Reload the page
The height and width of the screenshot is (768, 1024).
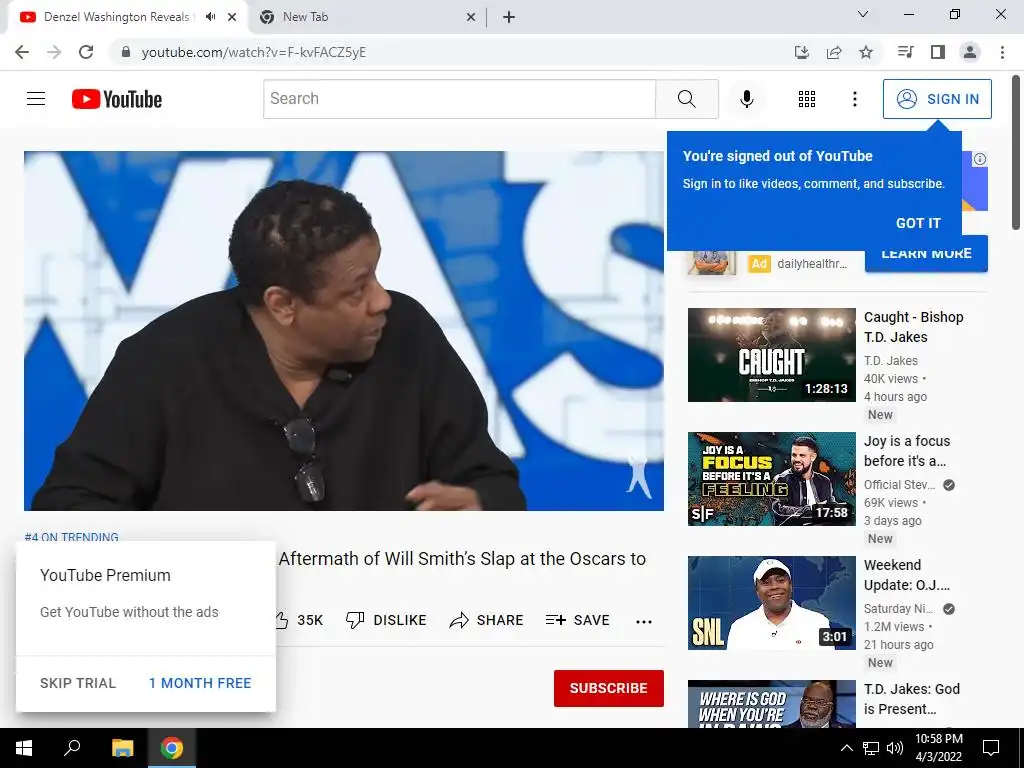(x=86, y=52)
